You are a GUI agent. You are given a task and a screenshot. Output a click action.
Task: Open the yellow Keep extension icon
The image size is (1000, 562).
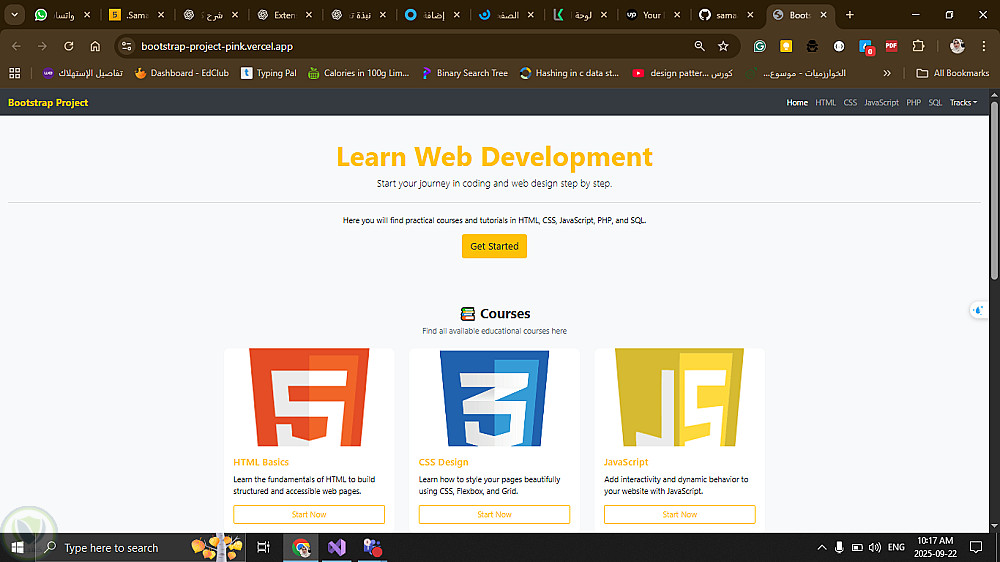click(786, 46)
